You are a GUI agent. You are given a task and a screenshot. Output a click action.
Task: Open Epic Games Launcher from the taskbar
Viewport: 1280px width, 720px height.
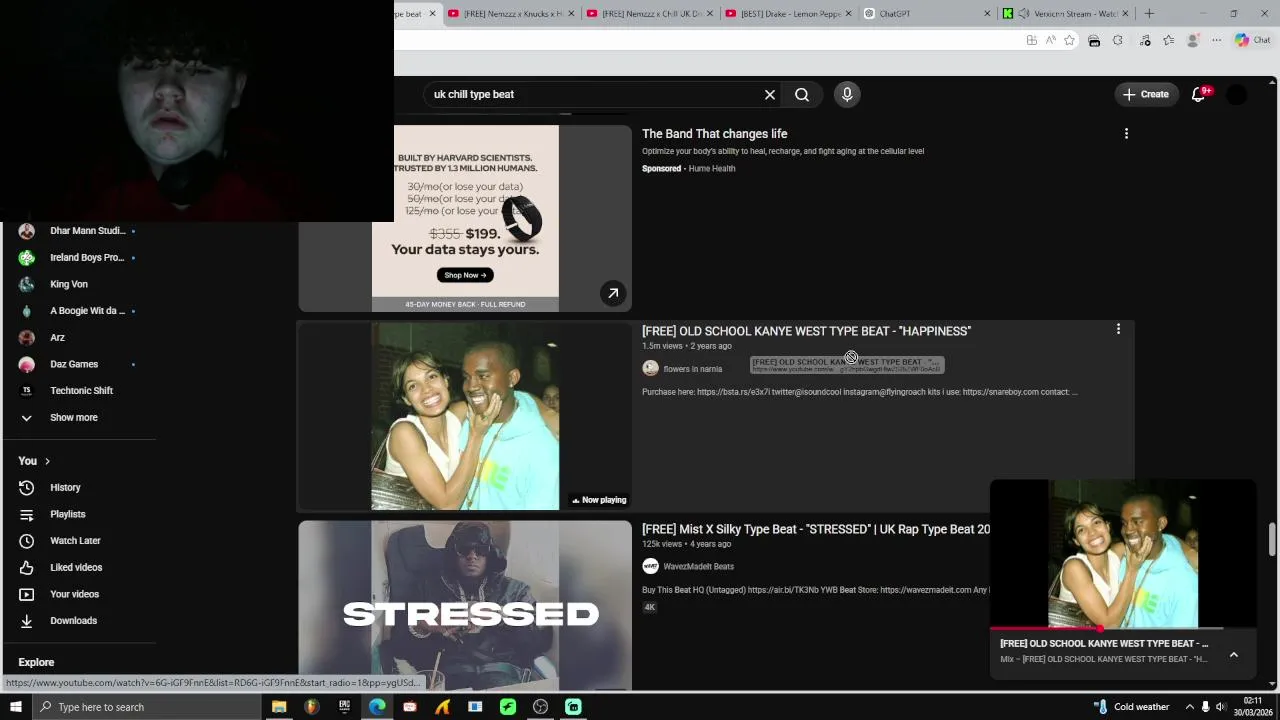(344, 707)
